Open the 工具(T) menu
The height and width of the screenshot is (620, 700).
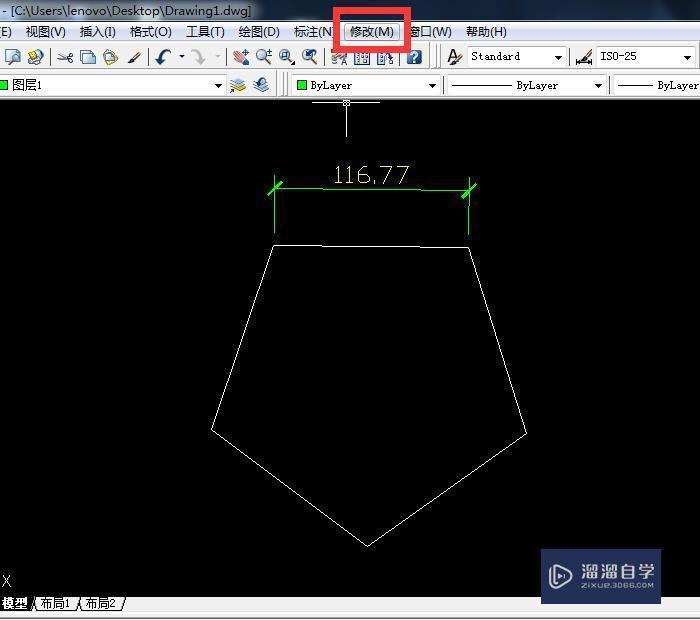point(205,32)
